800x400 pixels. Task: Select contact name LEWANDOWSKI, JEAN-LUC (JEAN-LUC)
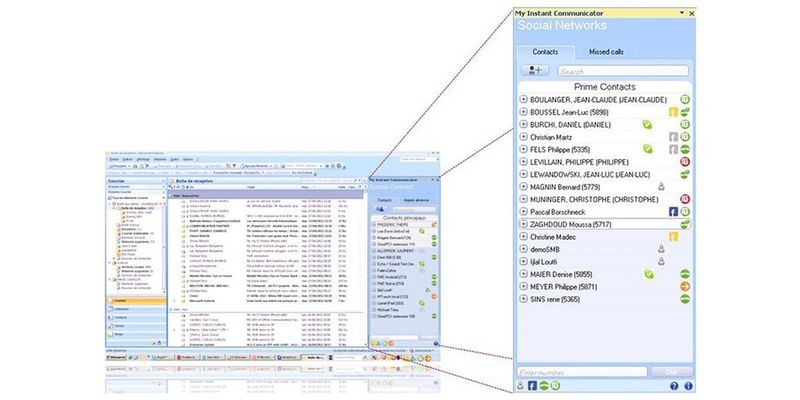click(x=590, y=174)
